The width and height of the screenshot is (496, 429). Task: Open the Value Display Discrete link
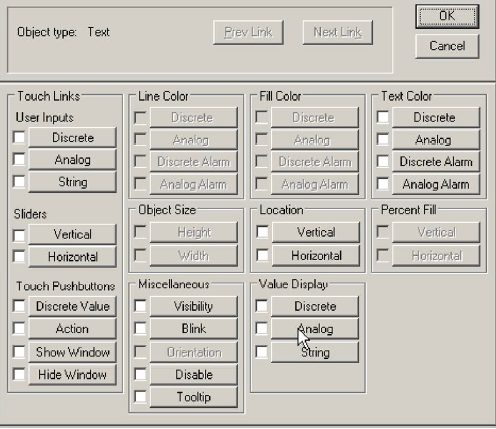point(315,306)
